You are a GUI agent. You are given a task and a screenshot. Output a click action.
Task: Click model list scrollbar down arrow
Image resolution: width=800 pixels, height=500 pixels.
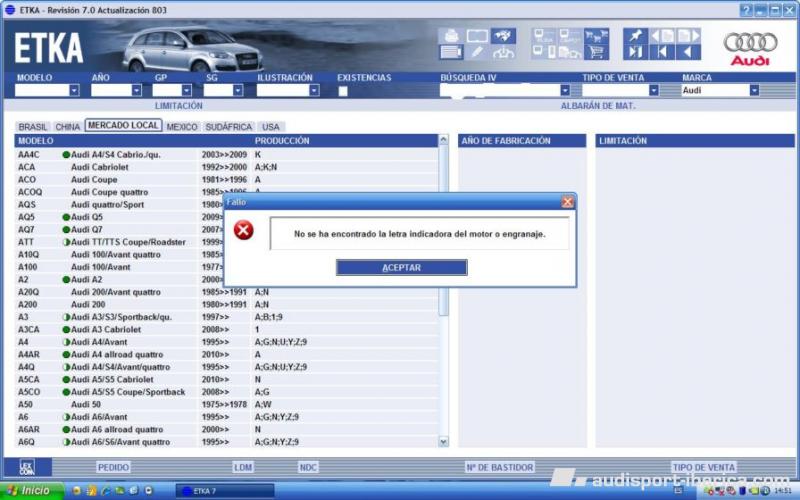tap(443, 442)
